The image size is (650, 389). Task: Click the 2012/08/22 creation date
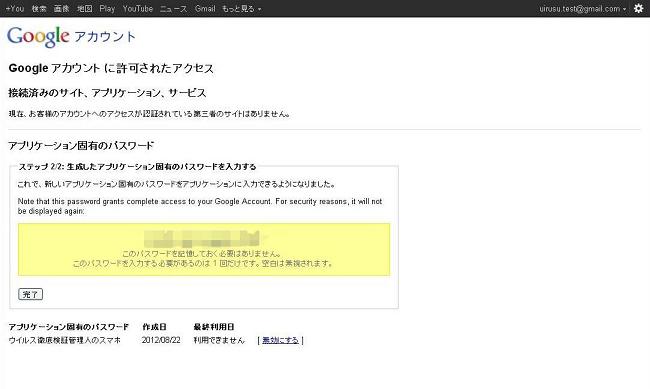161,340
